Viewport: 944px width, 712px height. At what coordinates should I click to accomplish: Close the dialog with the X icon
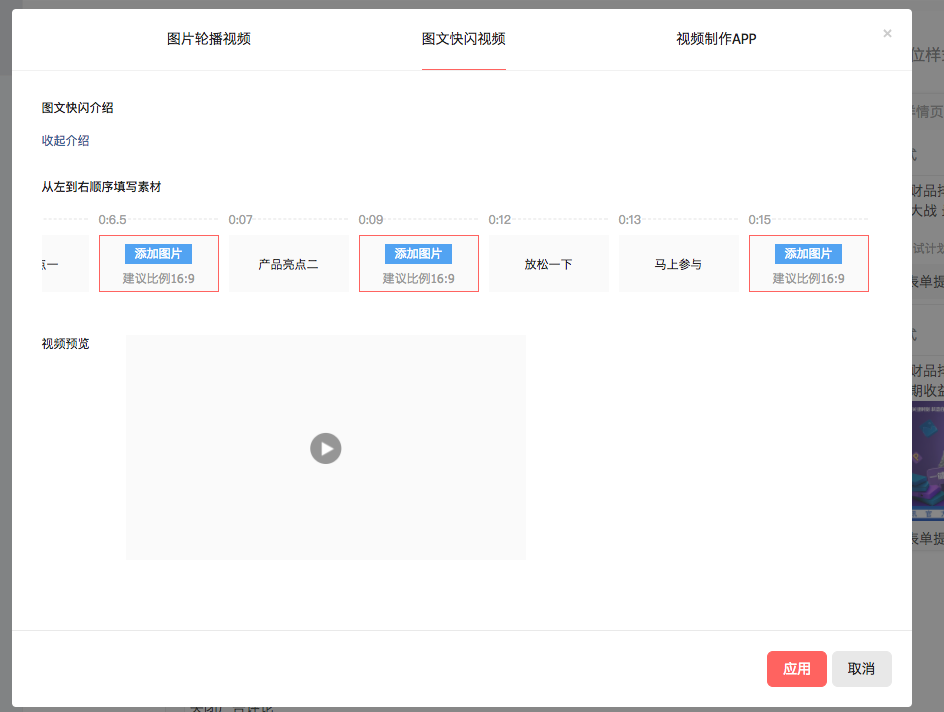887,33
